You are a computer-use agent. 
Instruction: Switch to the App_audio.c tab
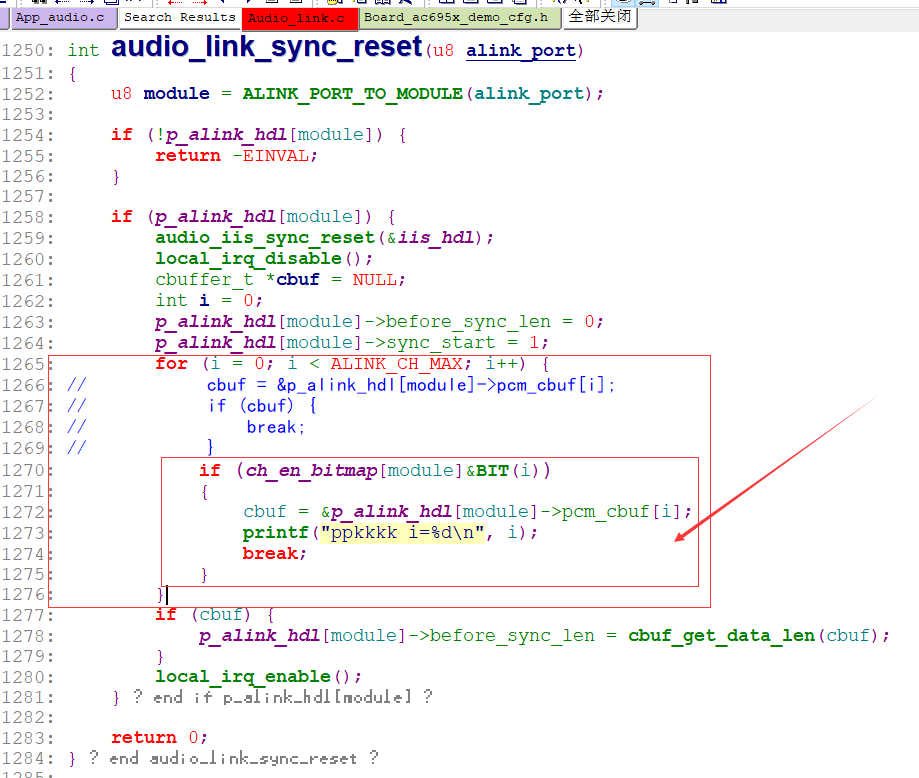[x=59, y=18]
